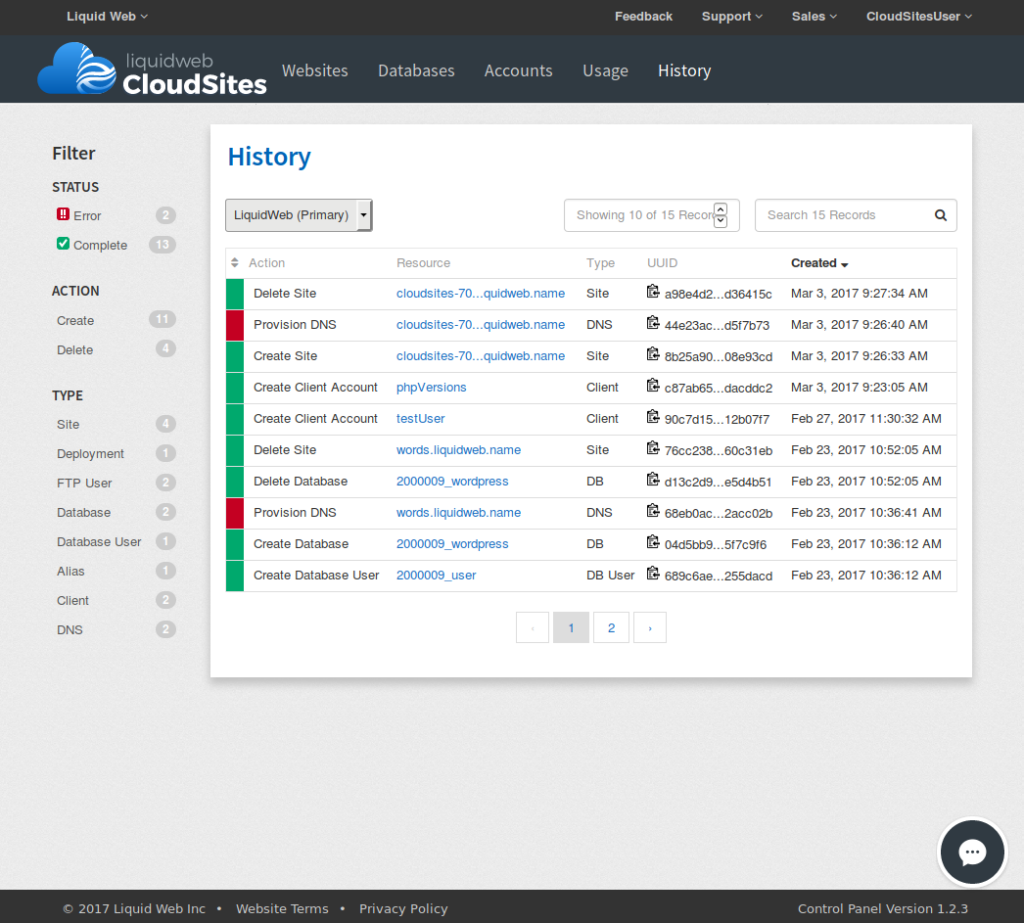
Task: Copy UUID 90c7d15...12b07f7 clipboard icon
Action: [x=652, y=417]
